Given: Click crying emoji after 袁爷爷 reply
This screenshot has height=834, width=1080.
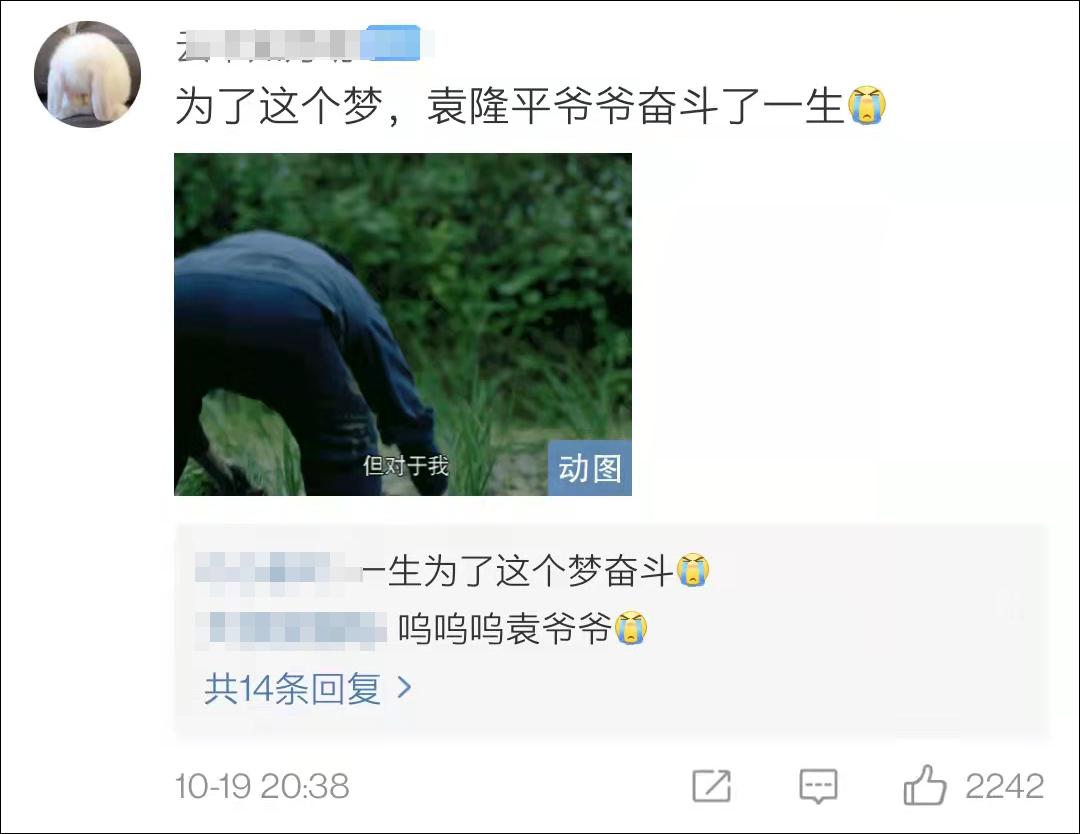Looking at the screenshot, I should 631,628.
